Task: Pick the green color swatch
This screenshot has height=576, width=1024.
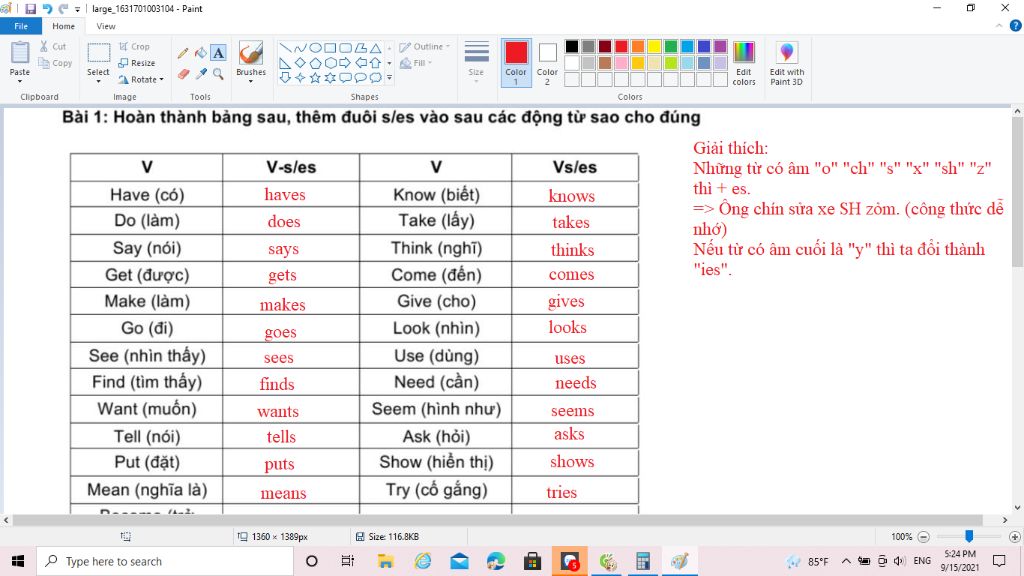Action: (x=671, y=46)
